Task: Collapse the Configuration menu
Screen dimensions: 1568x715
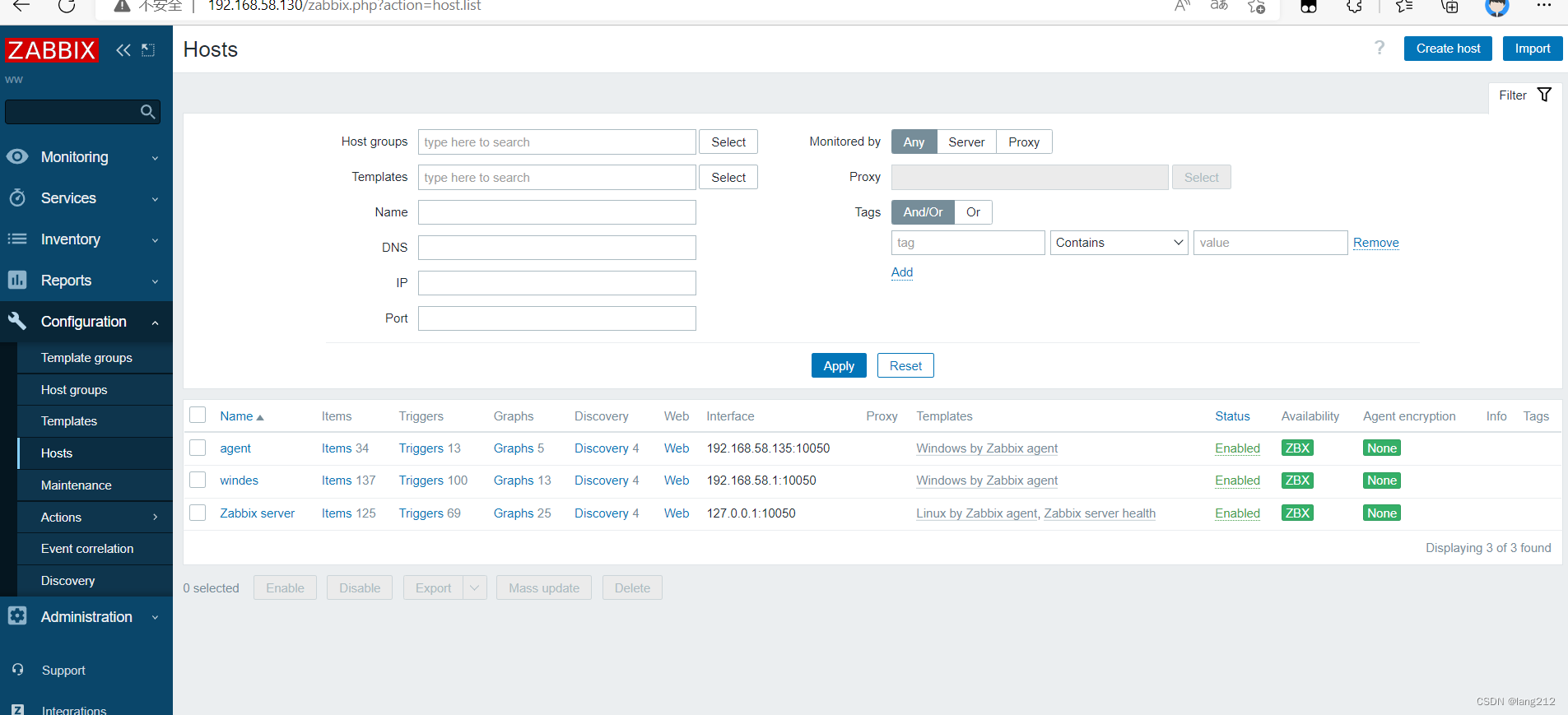Action: tap(155, 323)
